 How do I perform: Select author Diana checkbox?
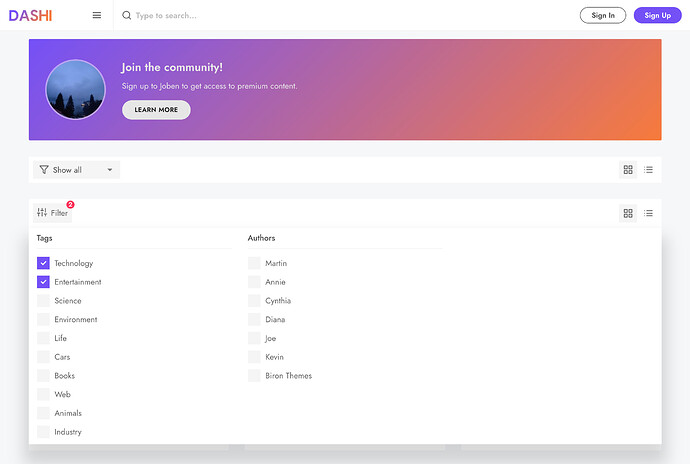point(254,319)
